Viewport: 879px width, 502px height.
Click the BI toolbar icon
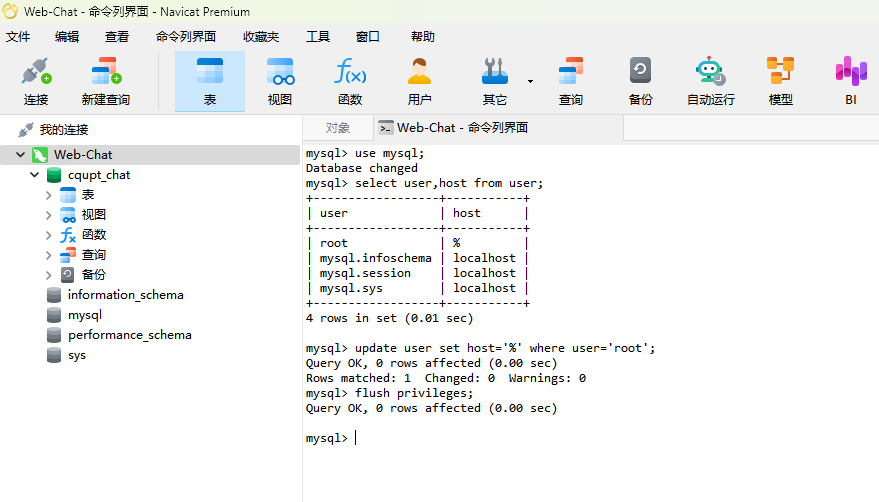(851, 81)
